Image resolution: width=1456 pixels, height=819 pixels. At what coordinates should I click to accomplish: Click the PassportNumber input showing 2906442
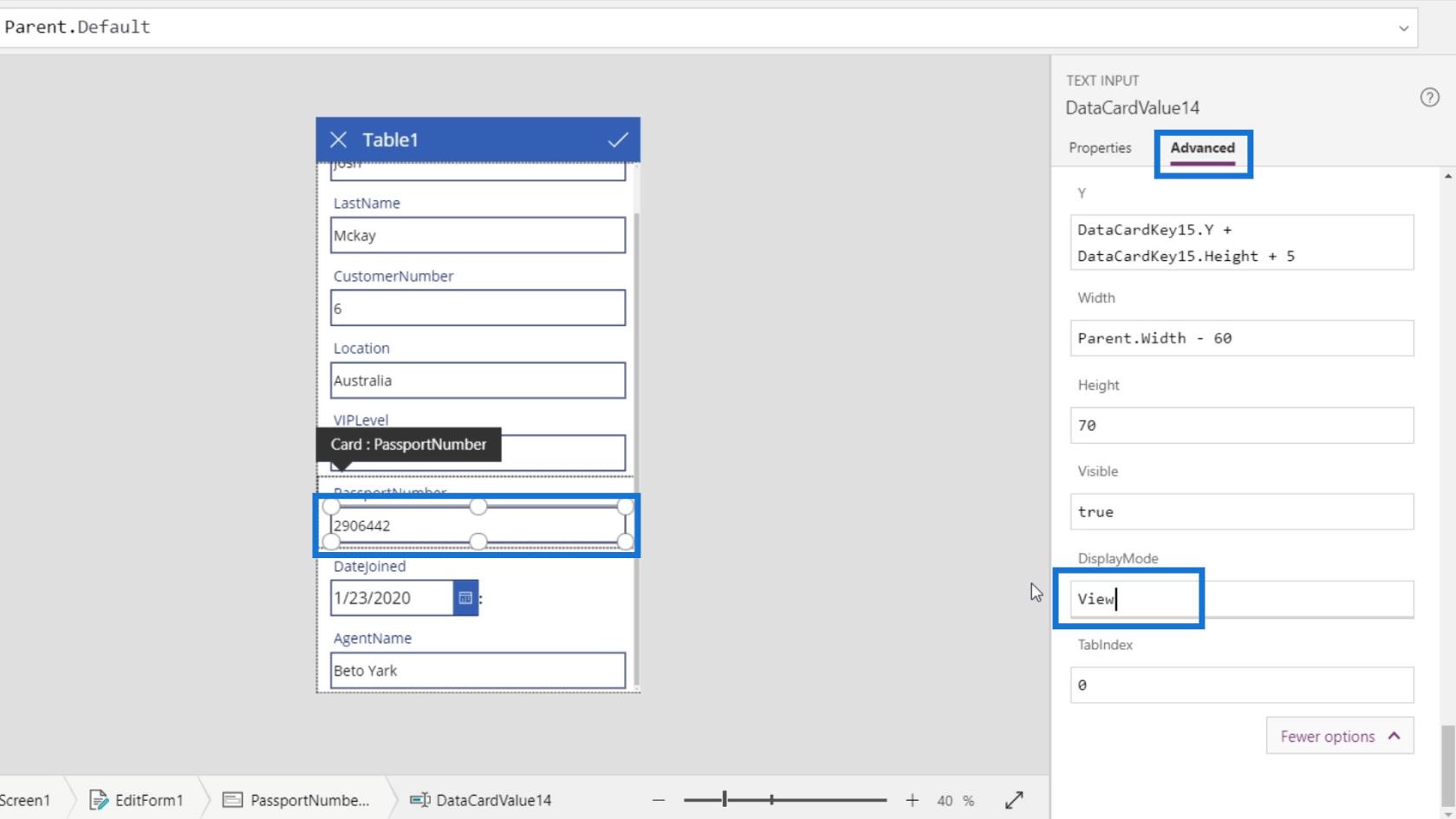click(x=478, y=525)
